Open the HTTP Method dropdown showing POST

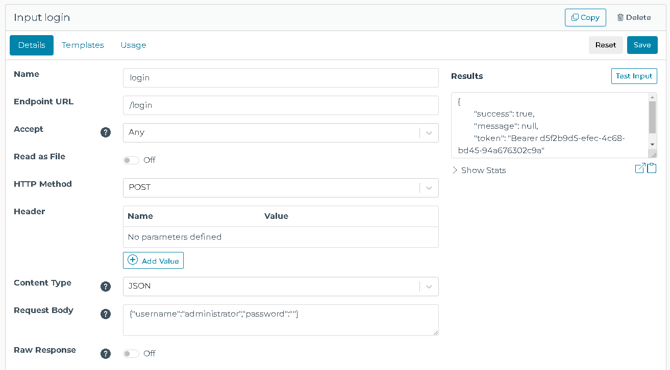point(281,188)
